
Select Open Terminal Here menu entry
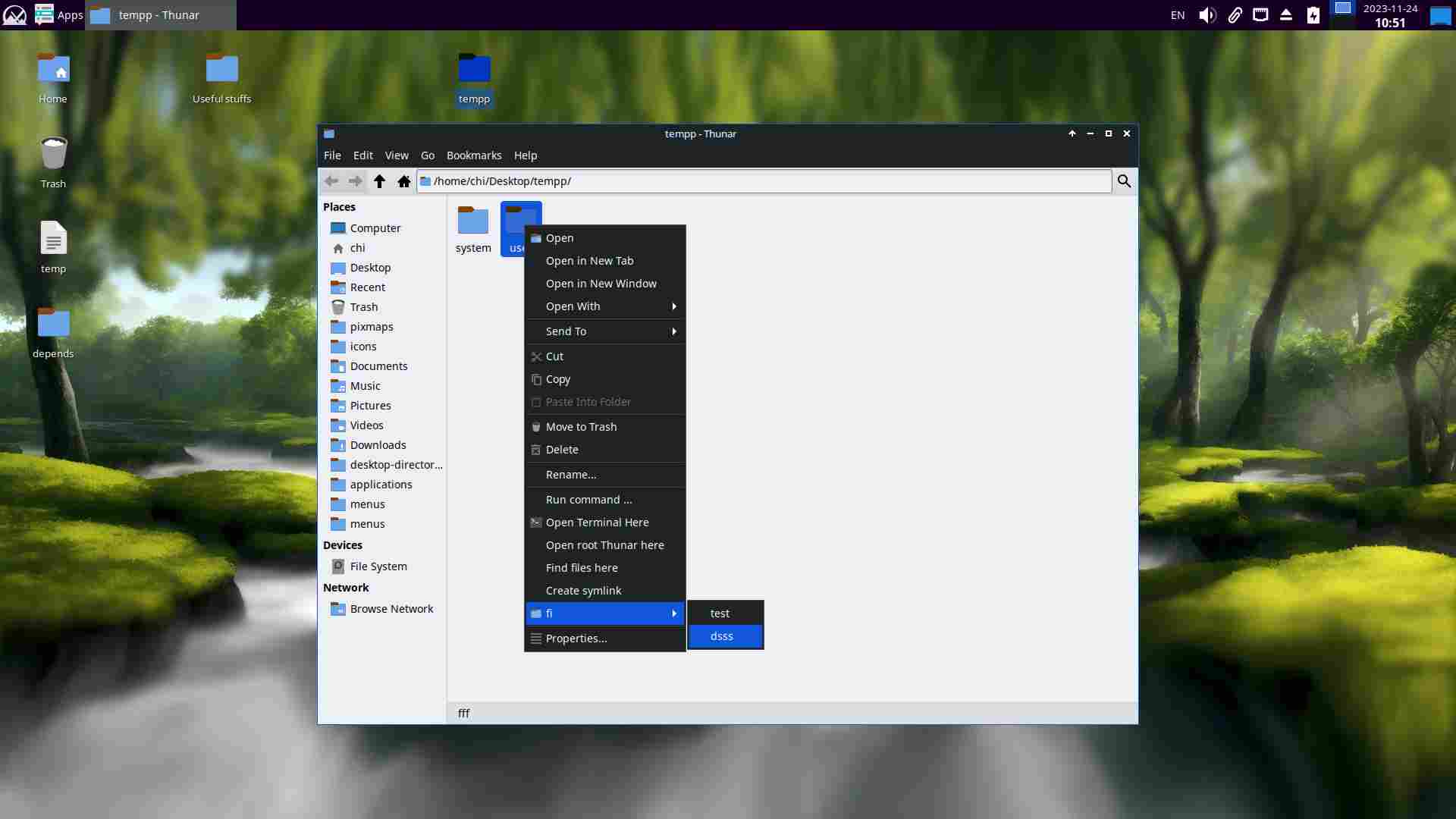tap(597, 522)
